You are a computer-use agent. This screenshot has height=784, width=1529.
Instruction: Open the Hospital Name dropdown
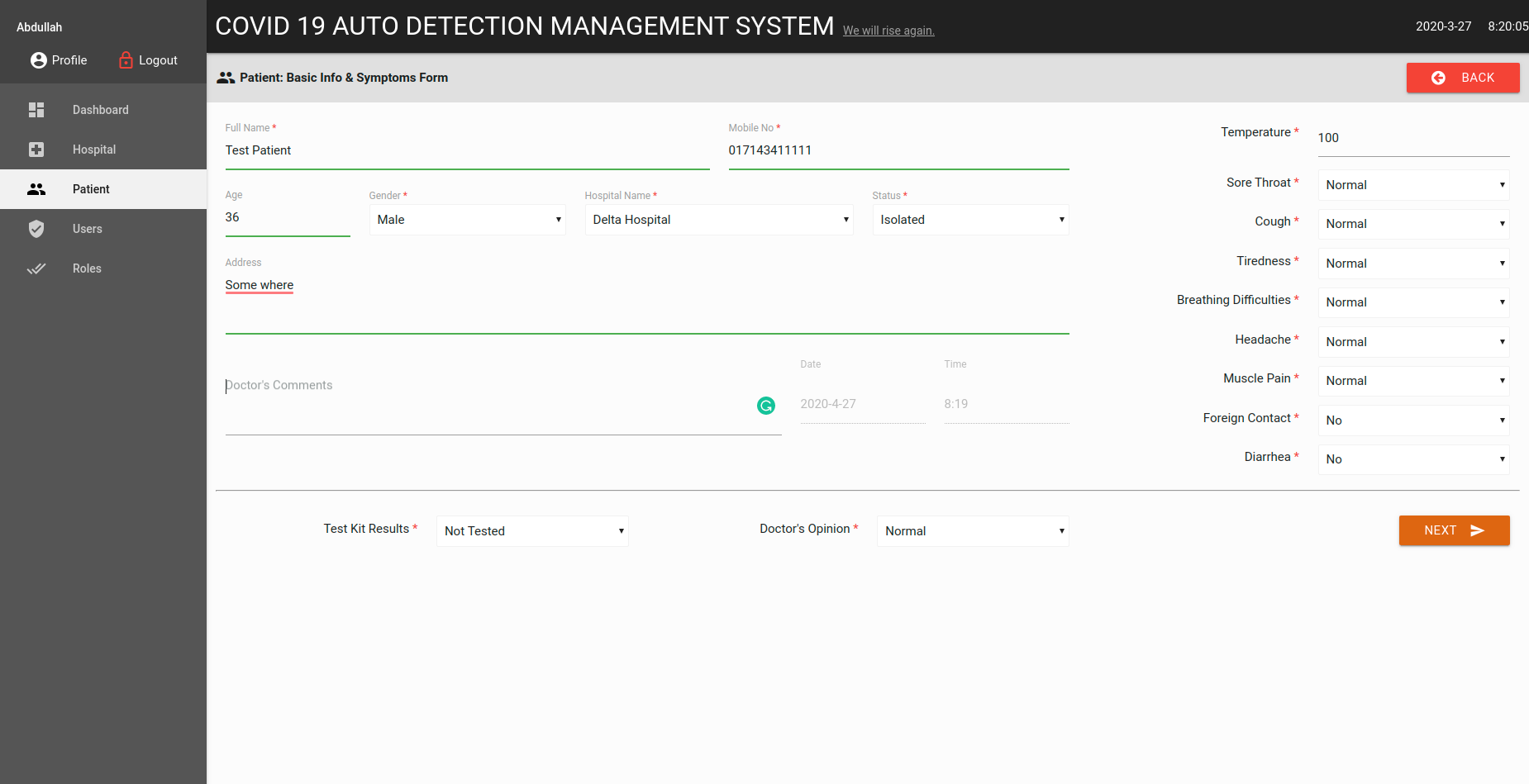click(719, 220)
